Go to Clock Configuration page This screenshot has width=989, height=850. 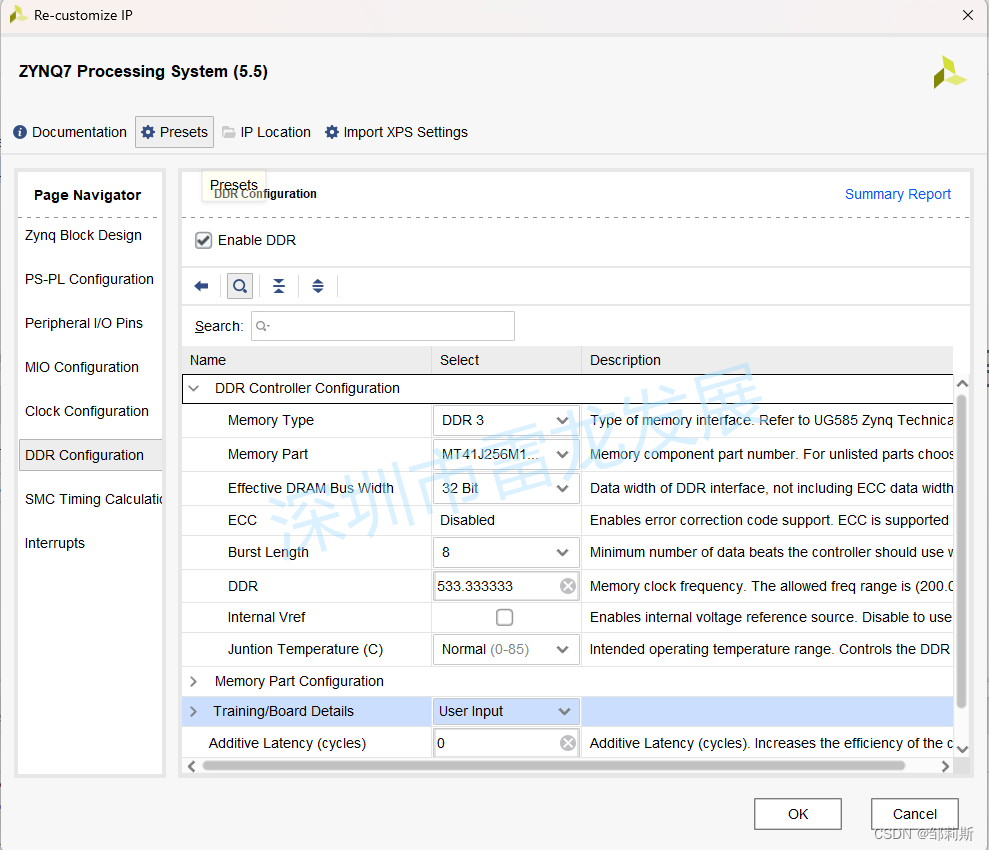[86, 412]
